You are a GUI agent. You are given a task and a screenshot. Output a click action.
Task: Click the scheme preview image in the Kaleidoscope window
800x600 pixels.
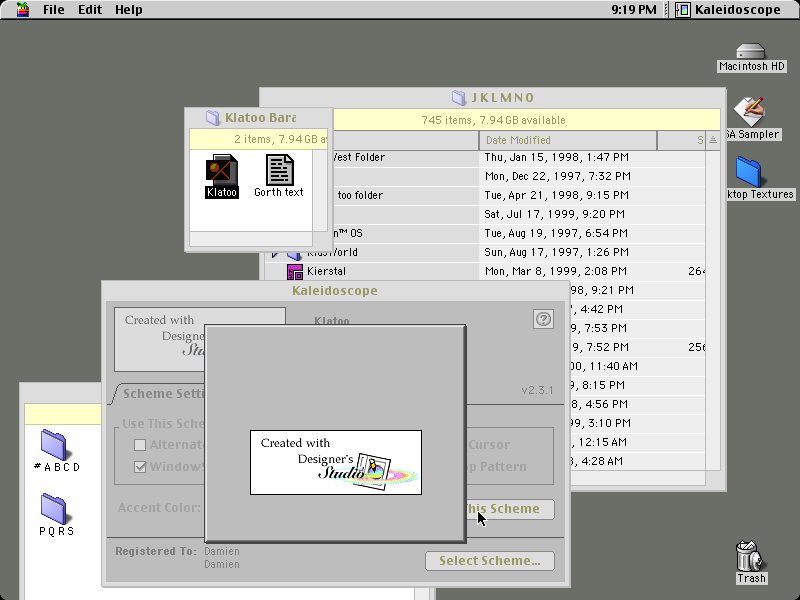[x=160, y=339]
